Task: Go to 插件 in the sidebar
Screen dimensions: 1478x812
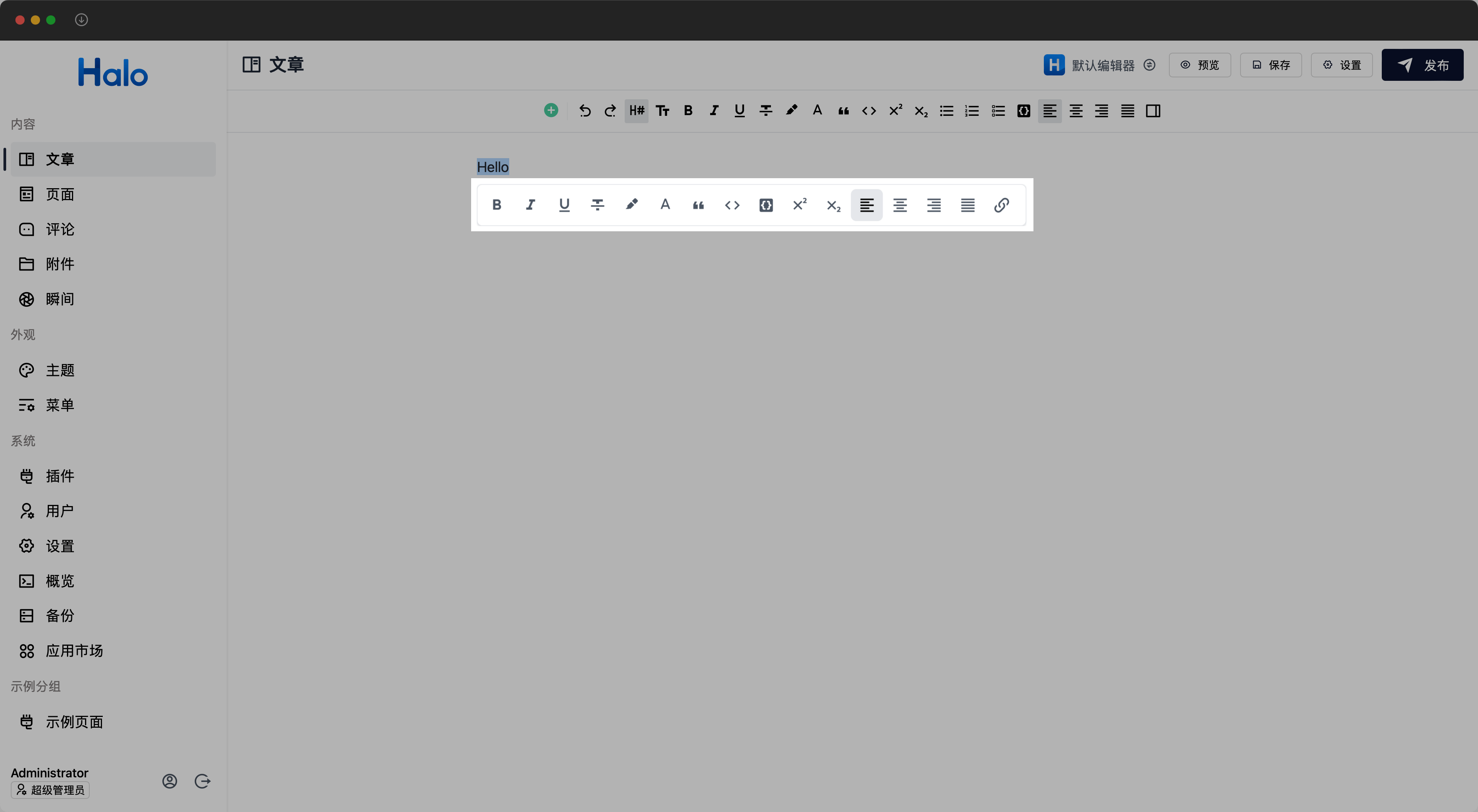Action: tap(60, 476)
